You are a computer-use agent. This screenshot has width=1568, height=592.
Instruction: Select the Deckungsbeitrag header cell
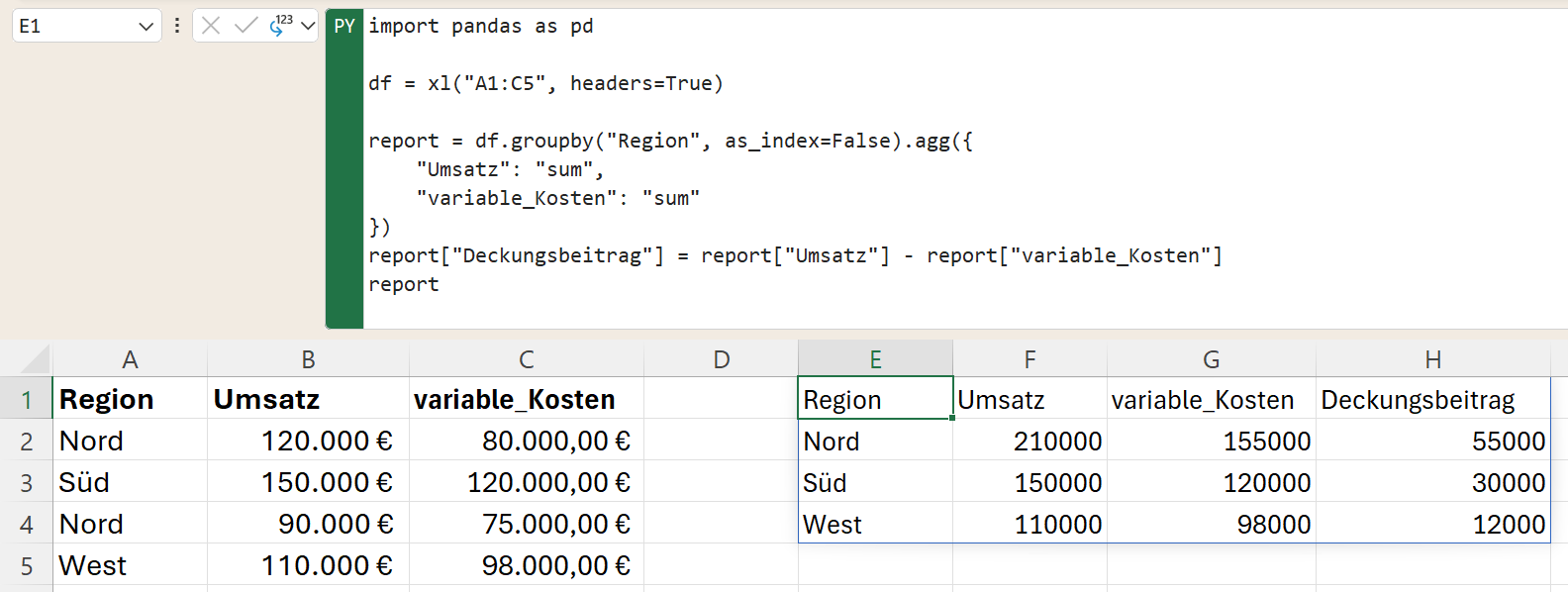1432,400
